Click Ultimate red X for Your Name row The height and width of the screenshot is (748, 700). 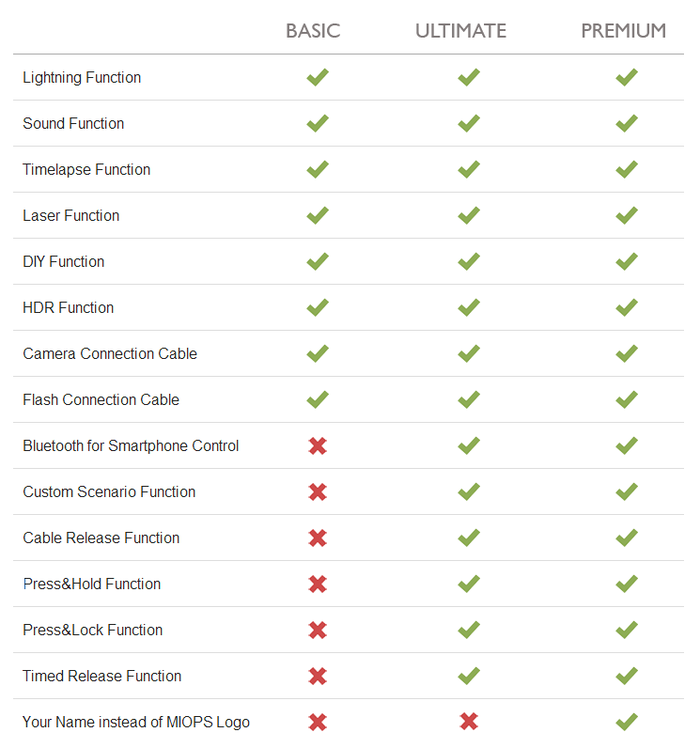tap(469, 722)
